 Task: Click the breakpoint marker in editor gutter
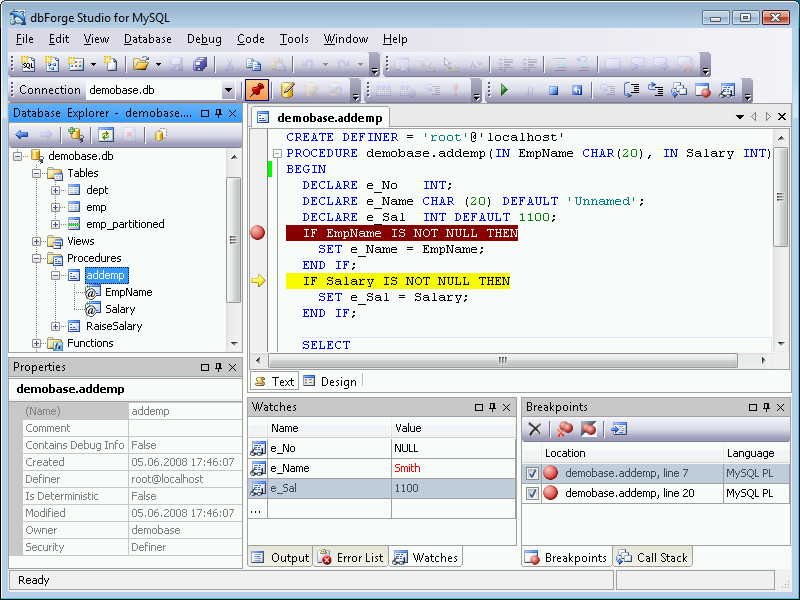[257, 233]
